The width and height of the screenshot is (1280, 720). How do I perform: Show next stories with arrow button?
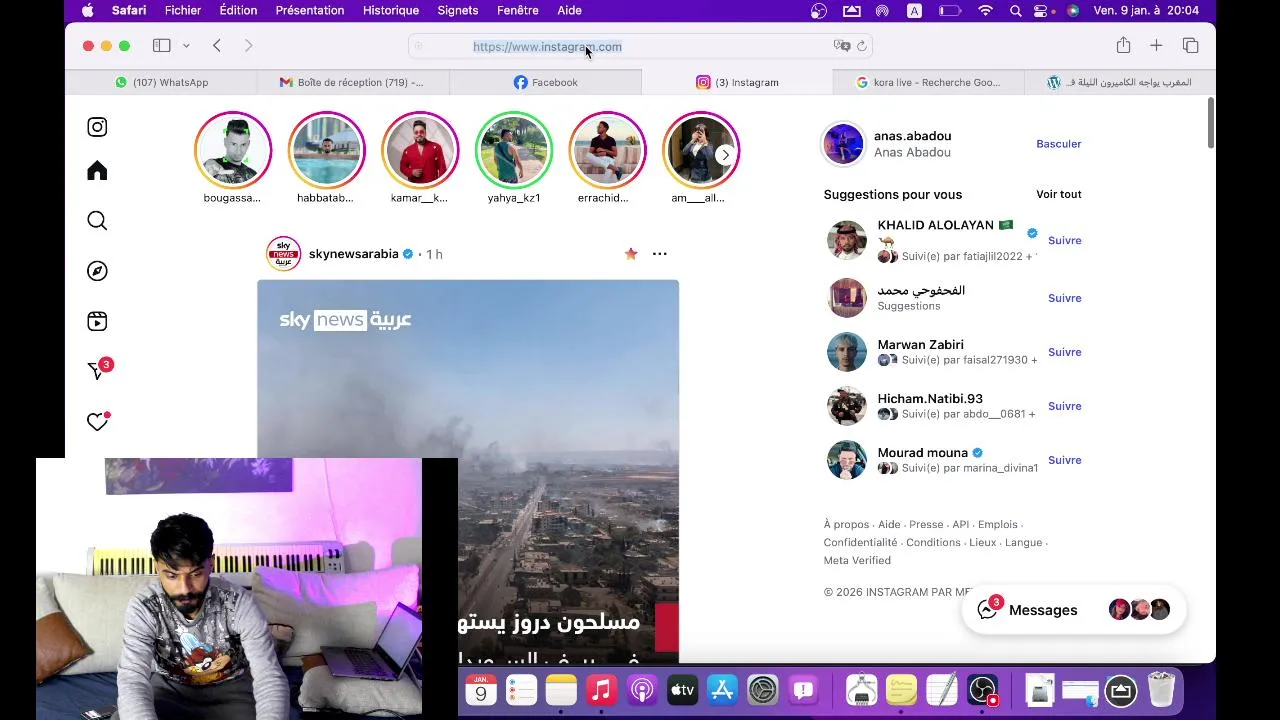pyautogui.click(x=725, y=155)
